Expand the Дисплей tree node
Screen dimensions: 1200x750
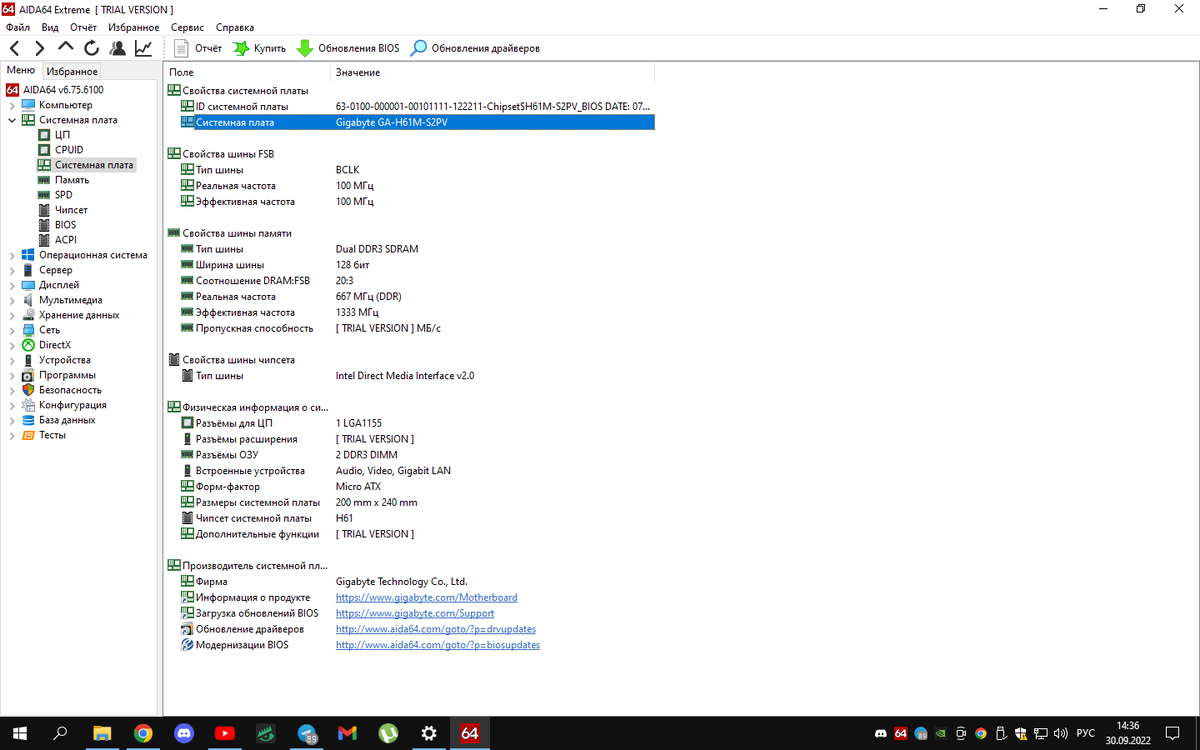point(12,285)
